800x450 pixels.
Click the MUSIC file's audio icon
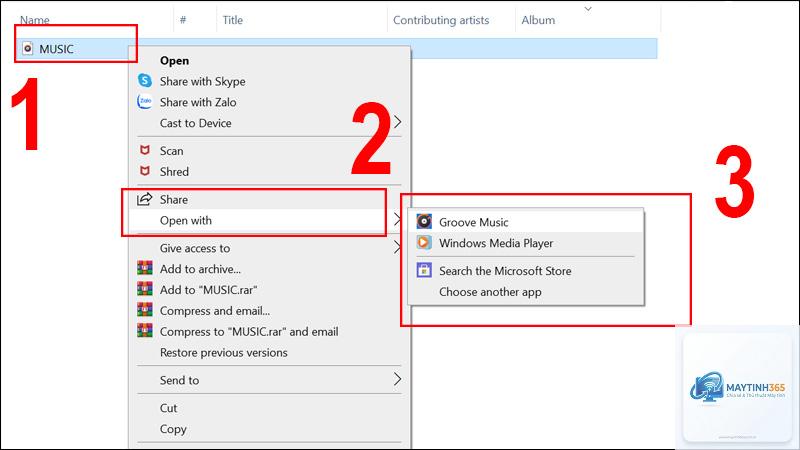point(28,48)
